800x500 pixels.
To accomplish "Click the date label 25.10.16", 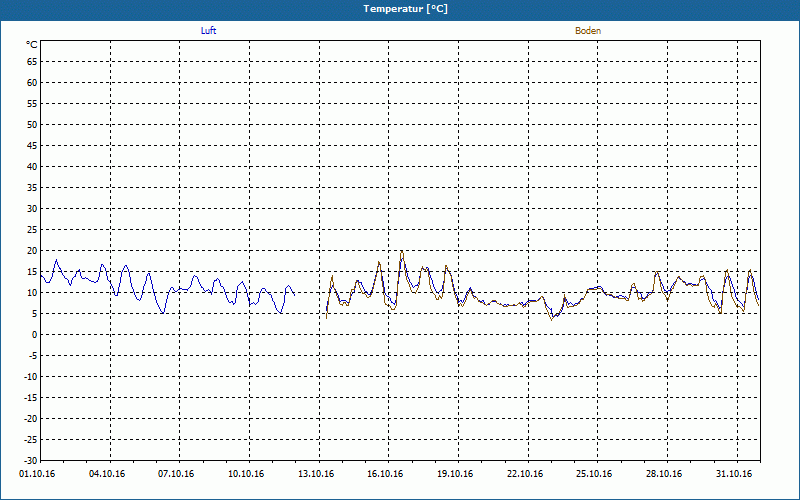I will click(x=594, y=474).
